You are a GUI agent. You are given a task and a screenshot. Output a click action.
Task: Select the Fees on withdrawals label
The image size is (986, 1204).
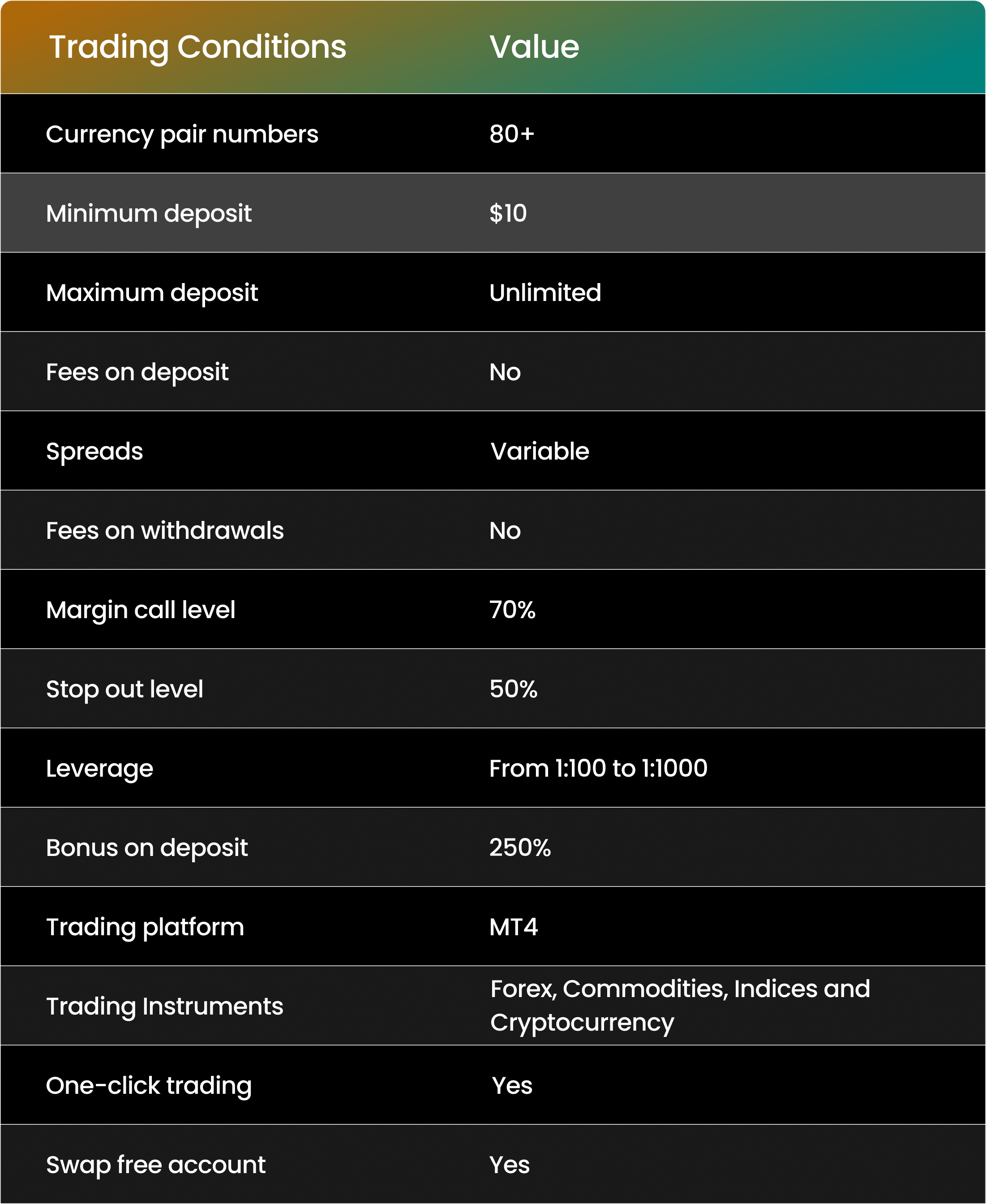165,531
